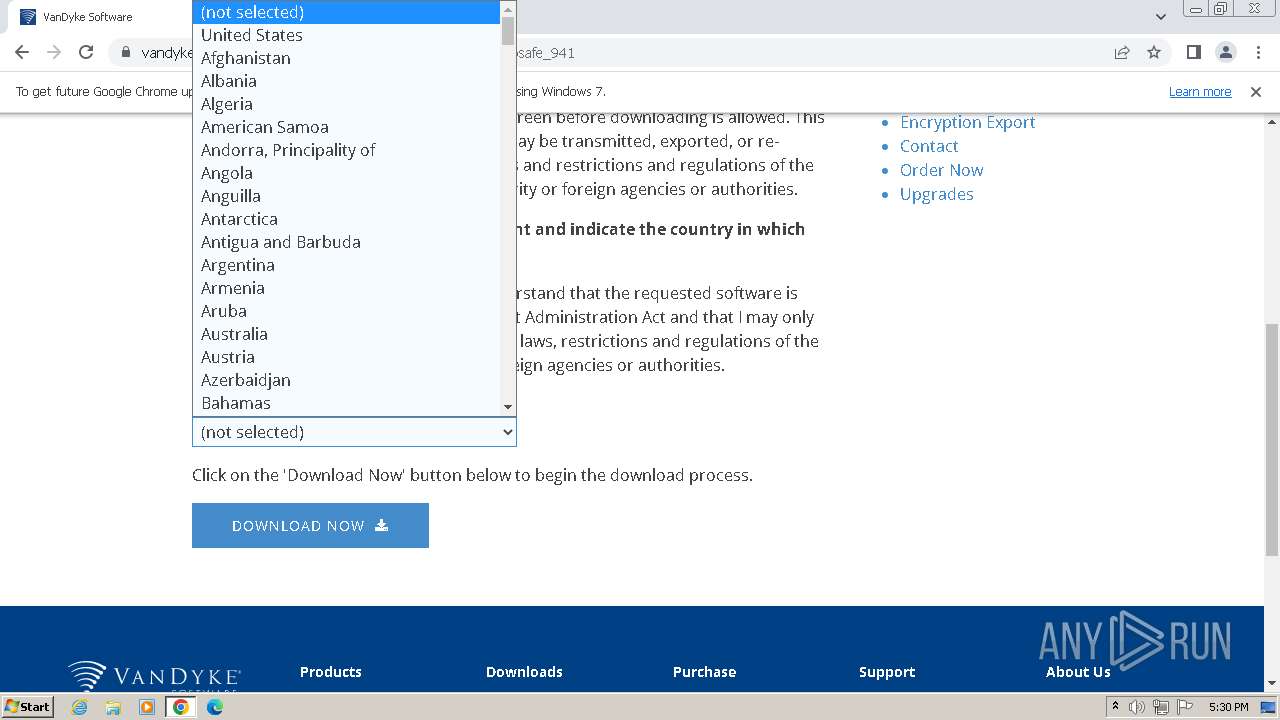
Task: Click the Support footer heading
Action: point(887,672)
